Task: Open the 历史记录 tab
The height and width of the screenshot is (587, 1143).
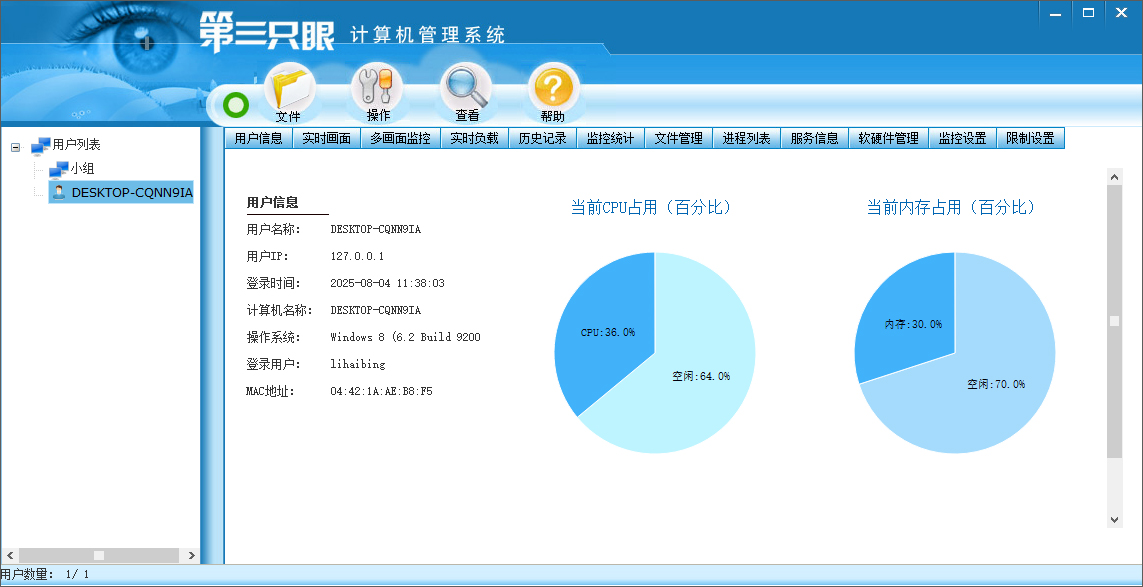Action: pyautogui.click(x=541, y=137)
